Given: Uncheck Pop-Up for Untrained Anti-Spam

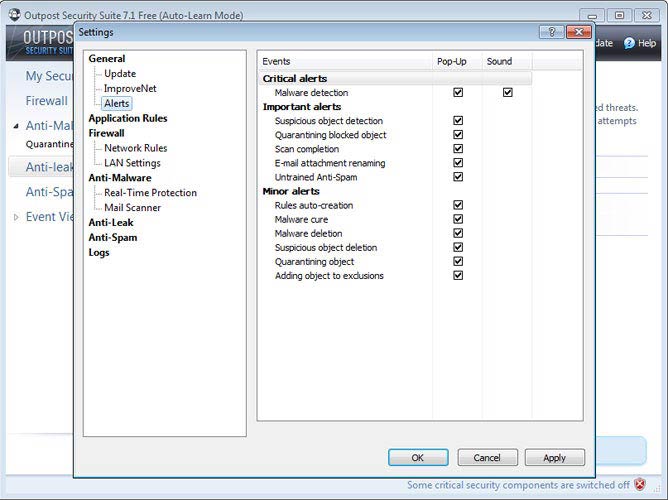Looking at the screenshot, I should click(x=458, y=177).
